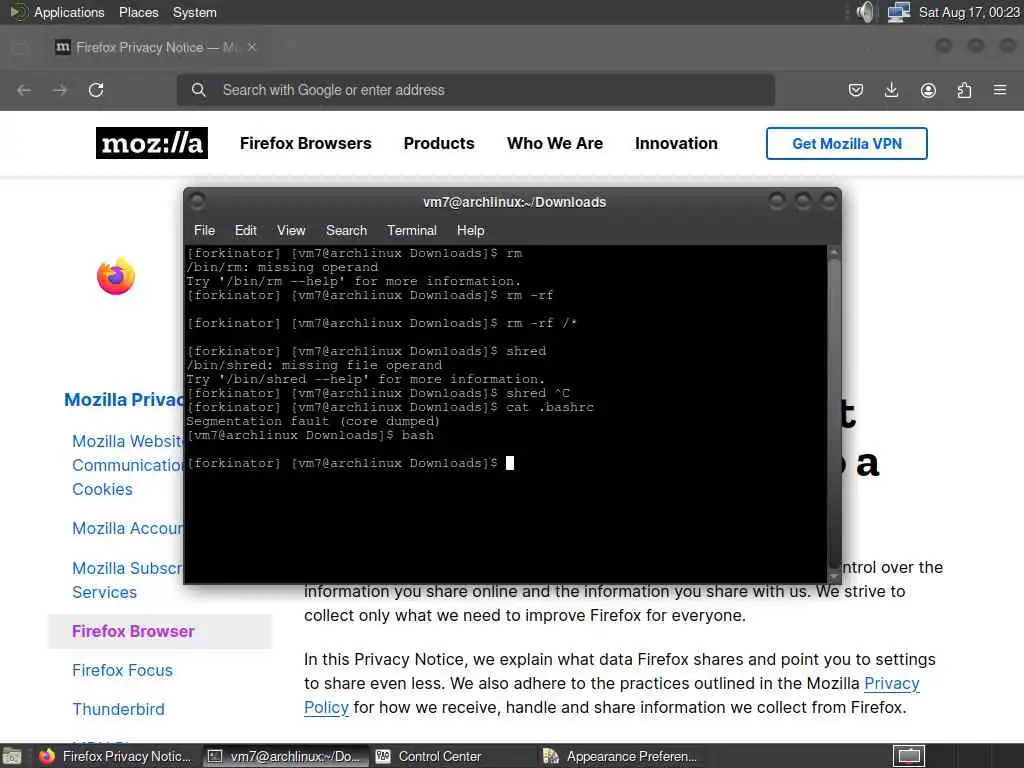This screenshot has height=768, width=1024.
Task: Click the terminal vertical scrollbar
Action: coord(834,414)
